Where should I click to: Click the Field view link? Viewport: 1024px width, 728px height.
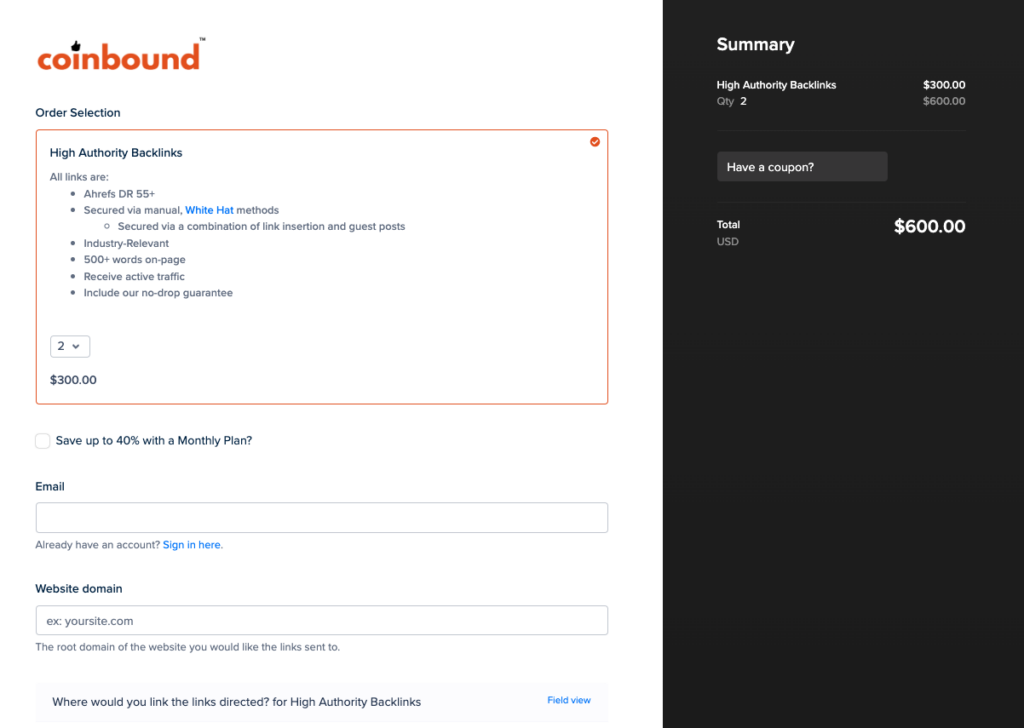click(569, 700)
